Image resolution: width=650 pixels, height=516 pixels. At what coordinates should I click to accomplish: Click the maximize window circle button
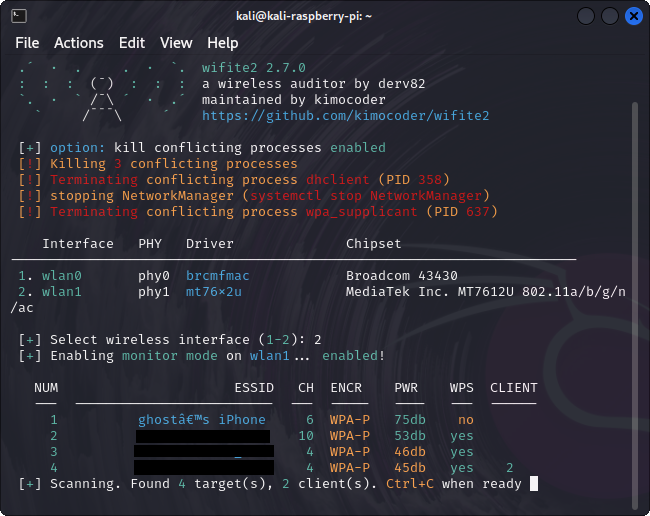[610, 16]
